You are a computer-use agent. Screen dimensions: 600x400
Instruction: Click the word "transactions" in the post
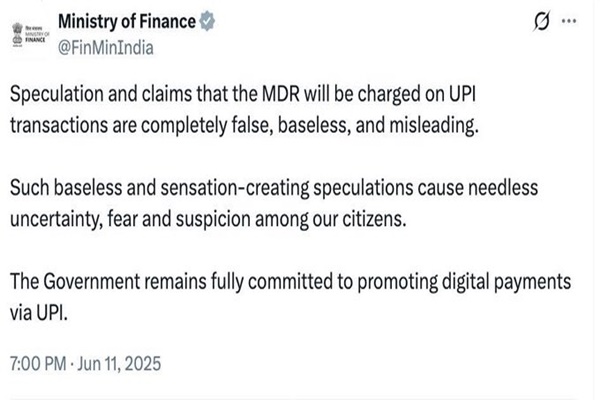[58, 125]
